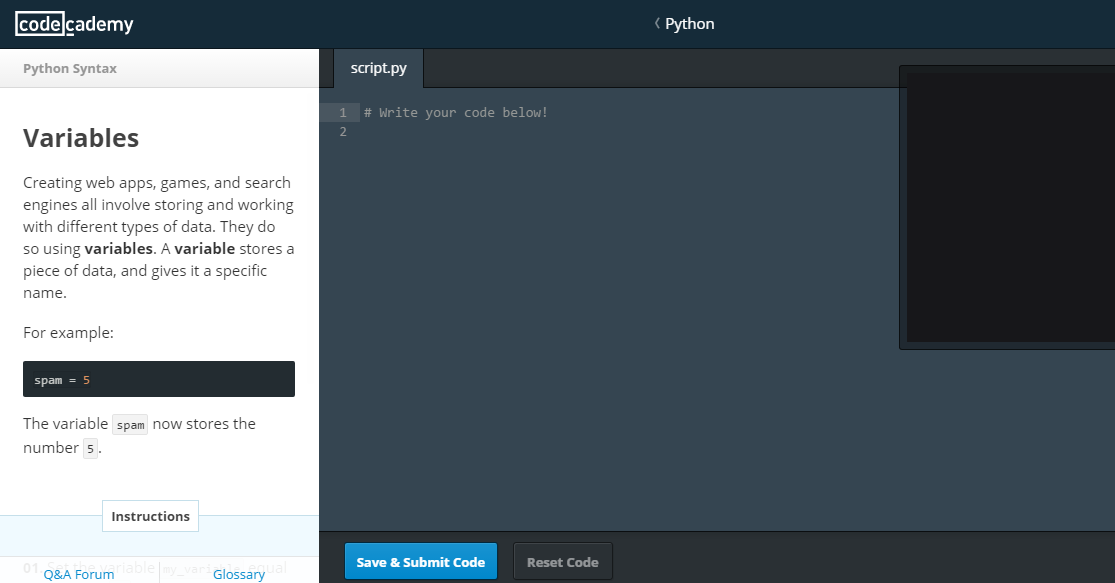Select the script.py tab
The image size is (1115, 583).
point(378,68)
